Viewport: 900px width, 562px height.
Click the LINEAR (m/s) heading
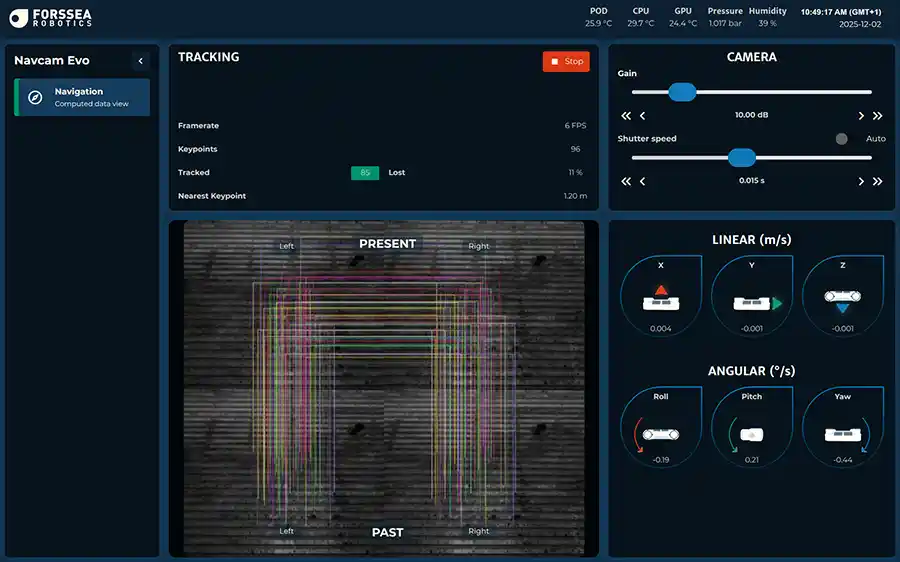pyautogui.click(x=751, y=240)
